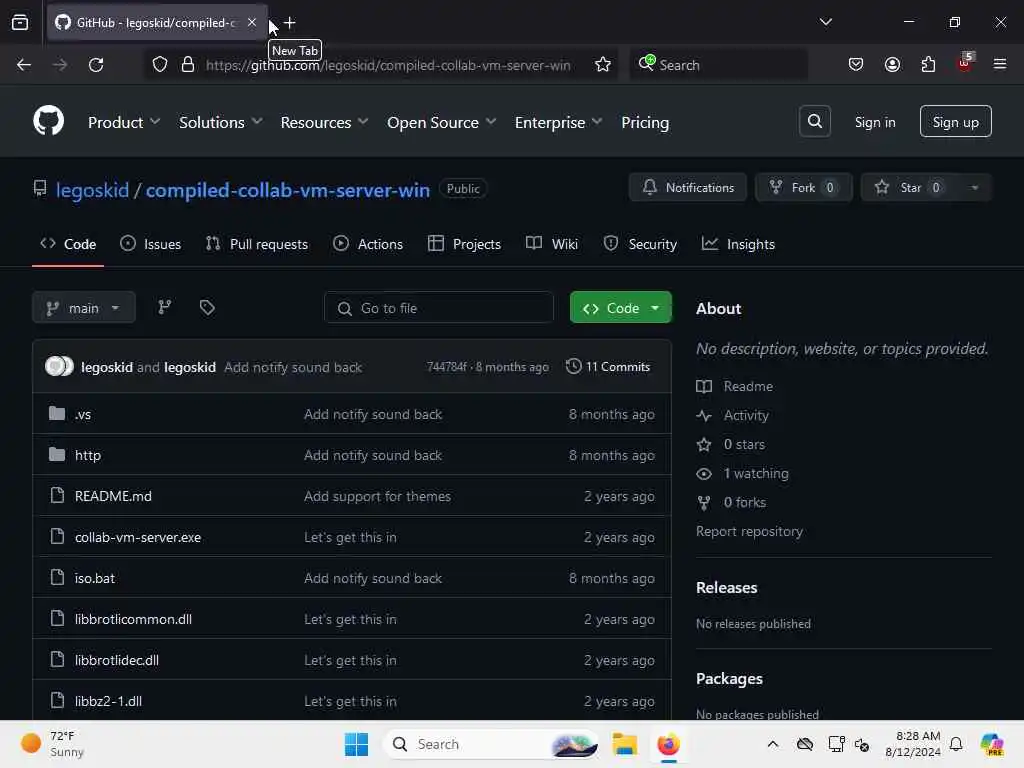Open Activity in About sidebar
Screen dimensions: 1024x768
733,415
